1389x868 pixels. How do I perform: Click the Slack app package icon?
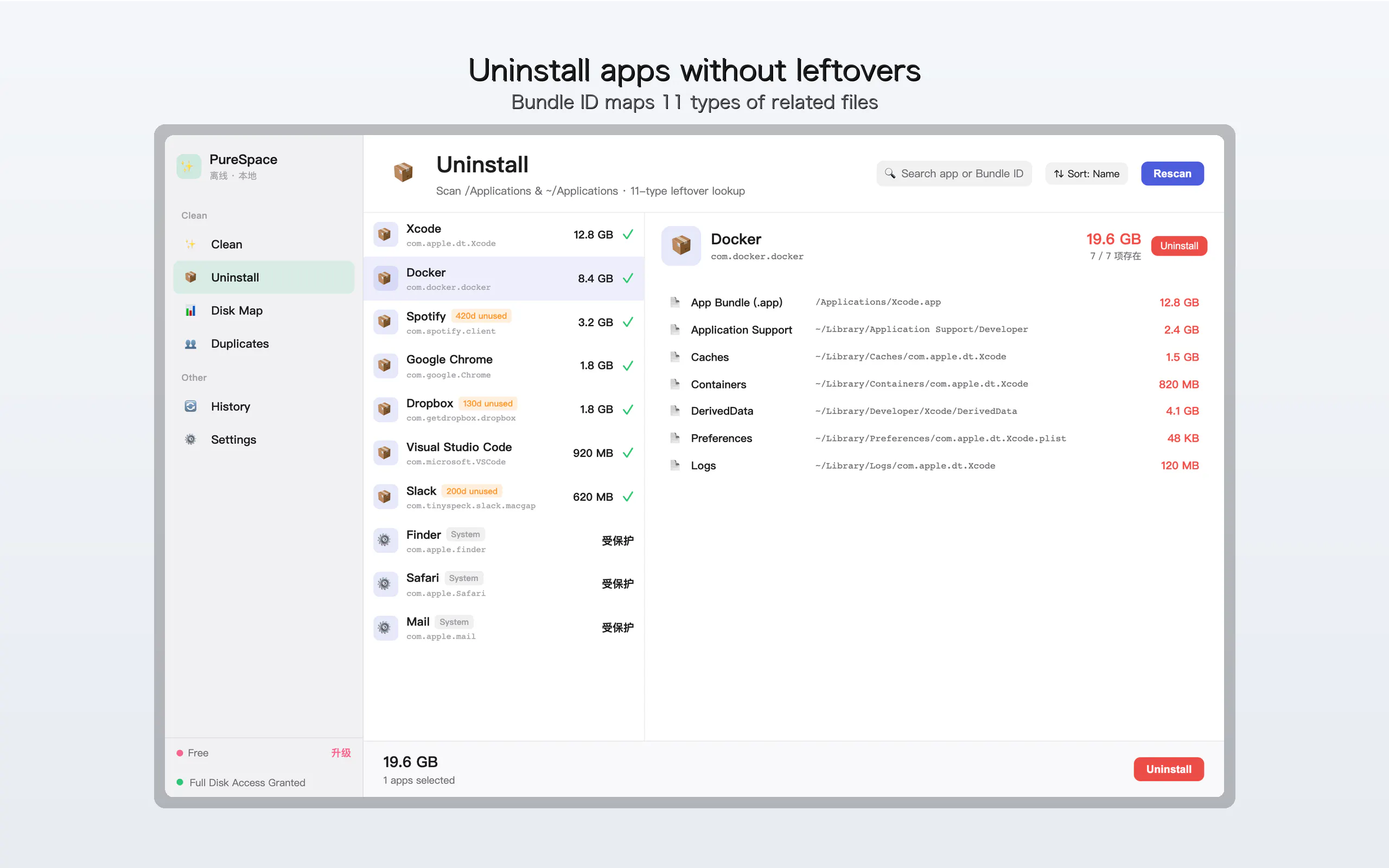(x=385, y=496)
